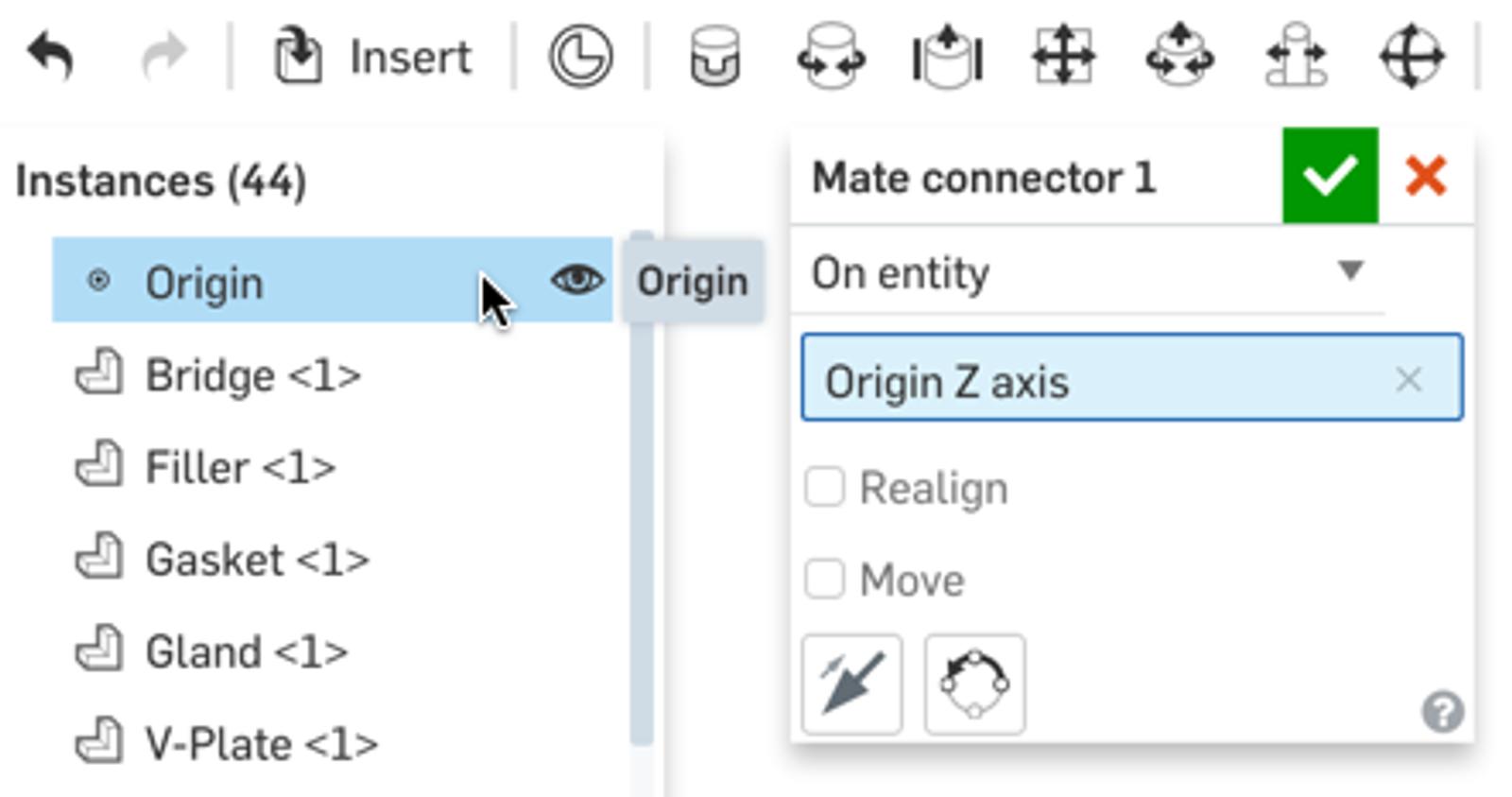The image size is (1512, 797).
Task: Cancel Mate connector 1 with red X
Action: click(1426, 176)
